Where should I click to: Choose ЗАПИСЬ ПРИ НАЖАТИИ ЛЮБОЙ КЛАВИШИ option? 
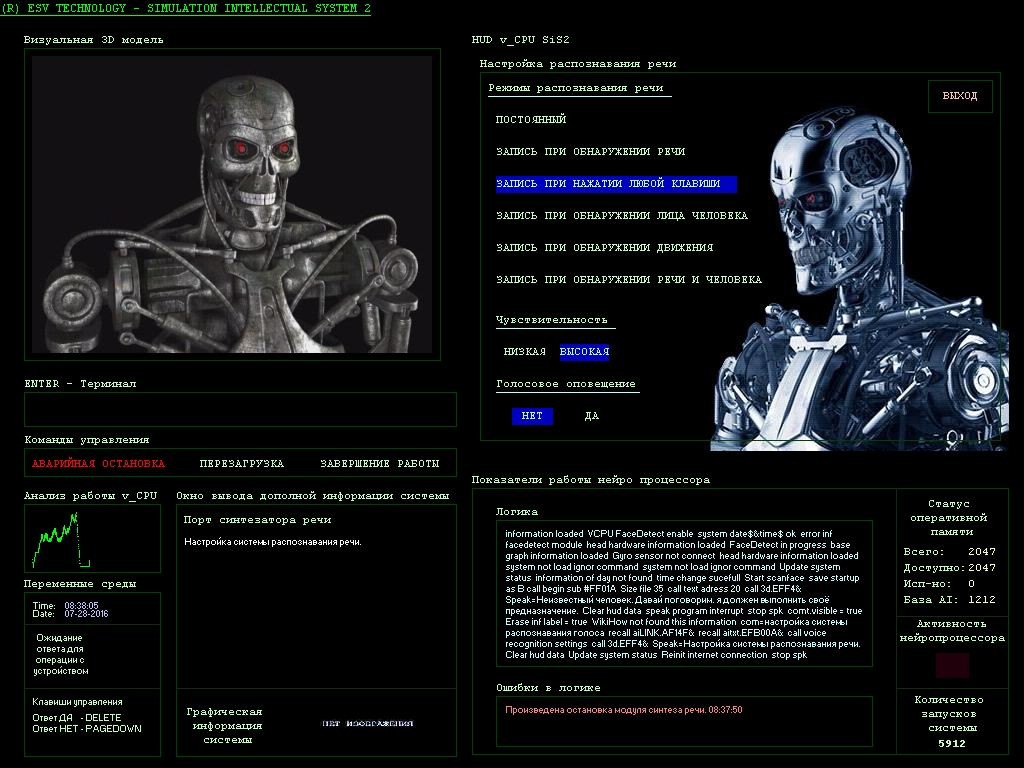(608, 184)
